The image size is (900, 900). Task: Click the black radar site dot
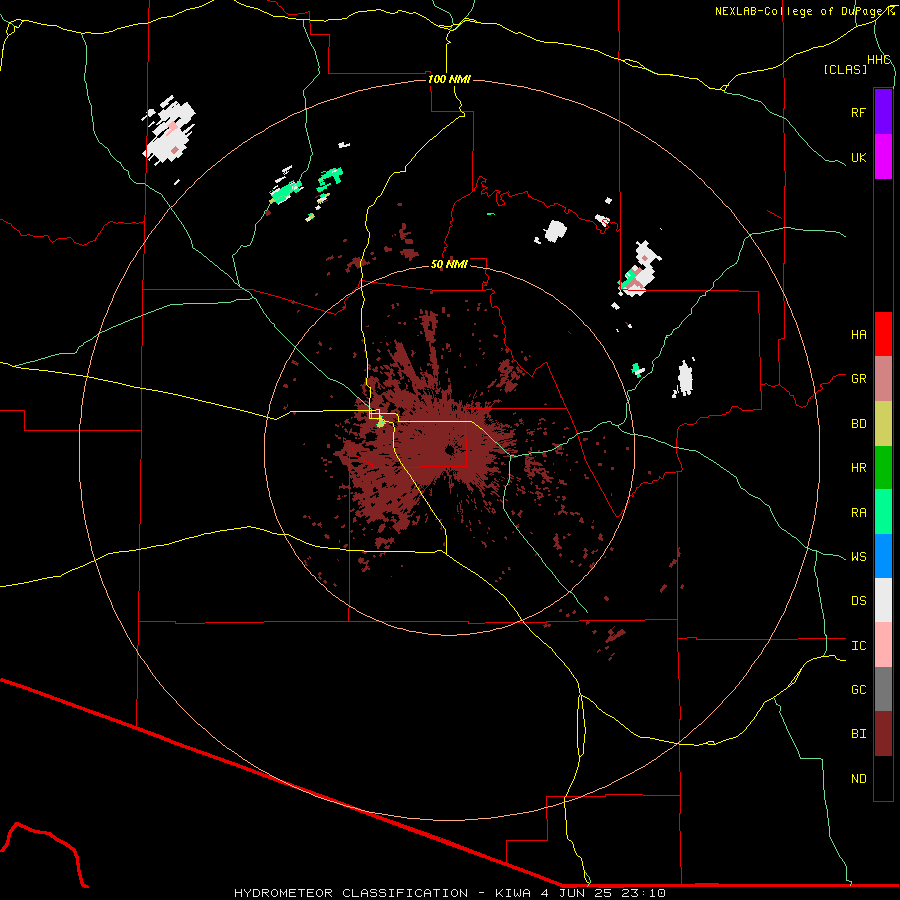coord(449,451)
